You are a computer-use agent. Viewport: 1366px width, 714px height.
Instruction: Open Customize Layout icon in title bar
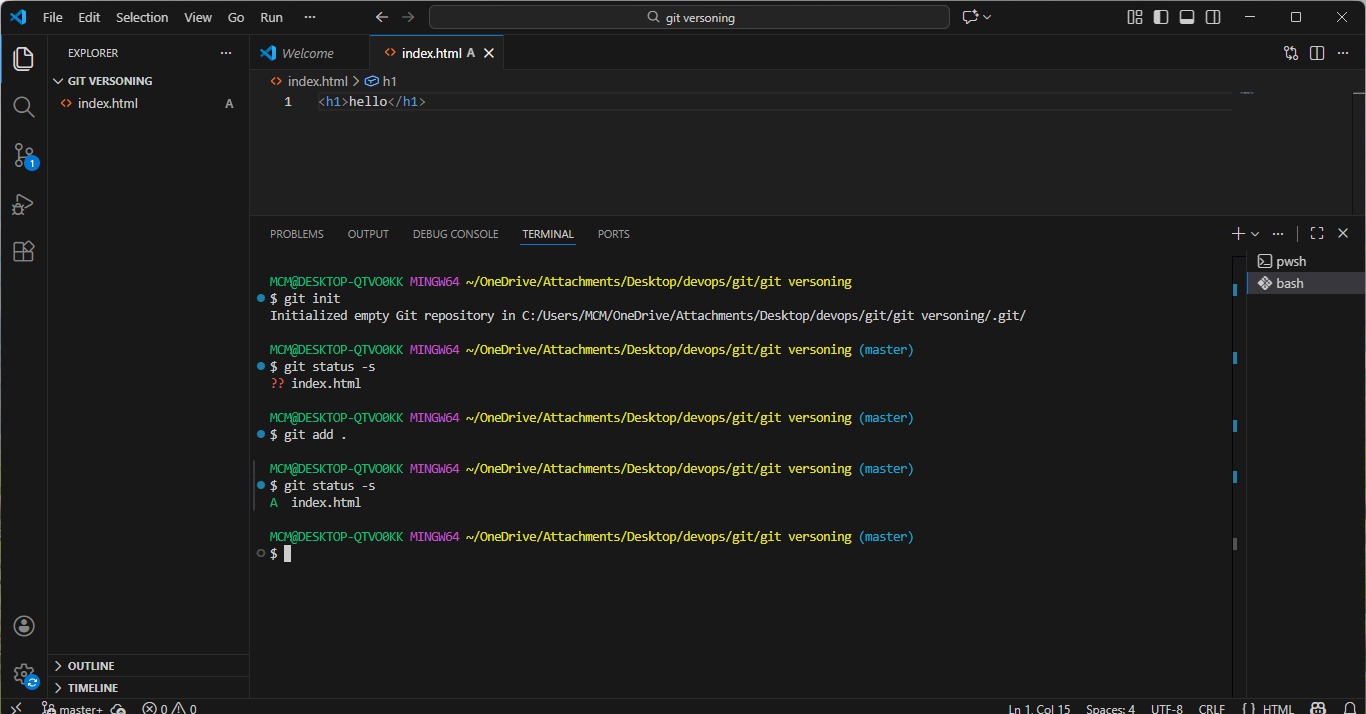pyautogui.click(x=1135, y=17)
